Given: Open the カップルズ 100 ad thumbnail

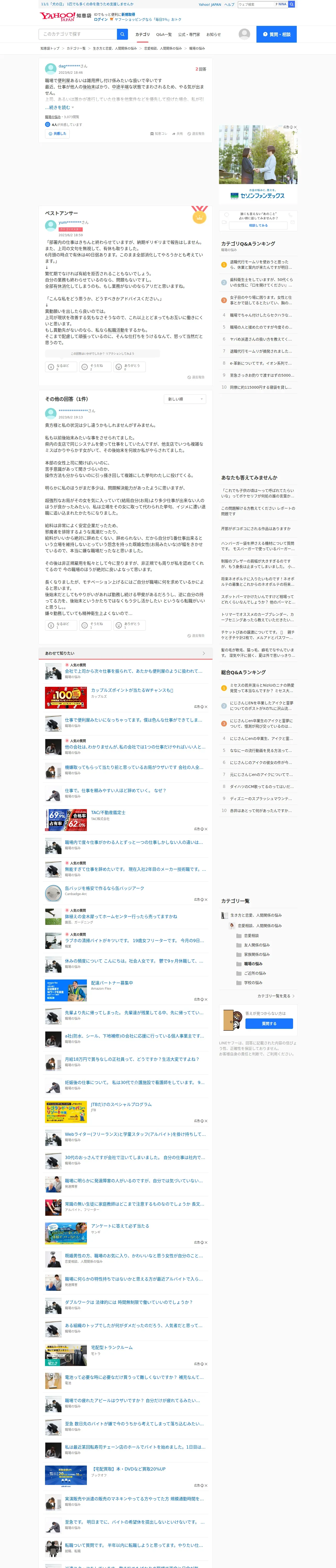Looking at the screenshot, I should coord(66,697).
